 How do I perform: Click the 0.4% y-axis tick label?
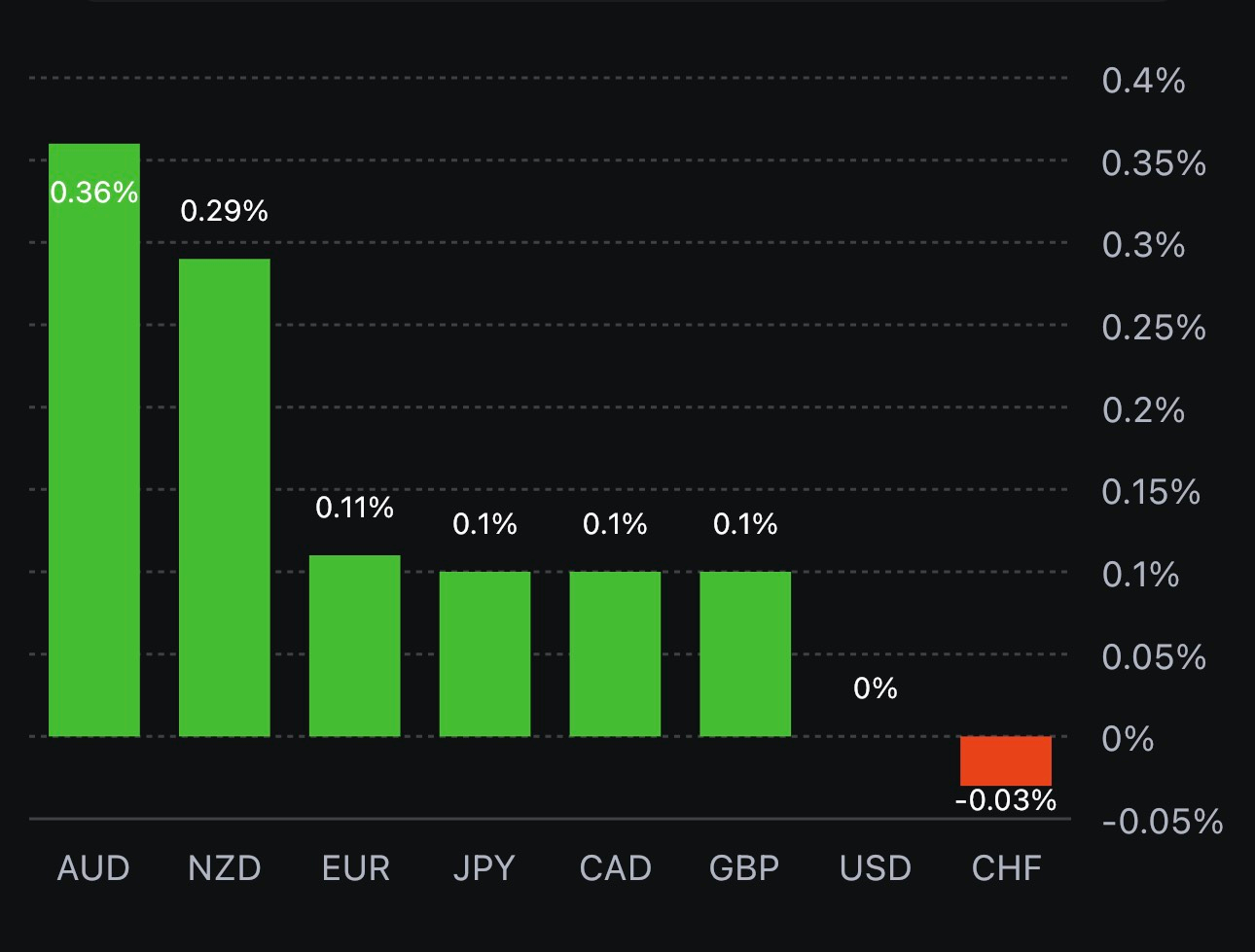click(x=1143, y=80)
